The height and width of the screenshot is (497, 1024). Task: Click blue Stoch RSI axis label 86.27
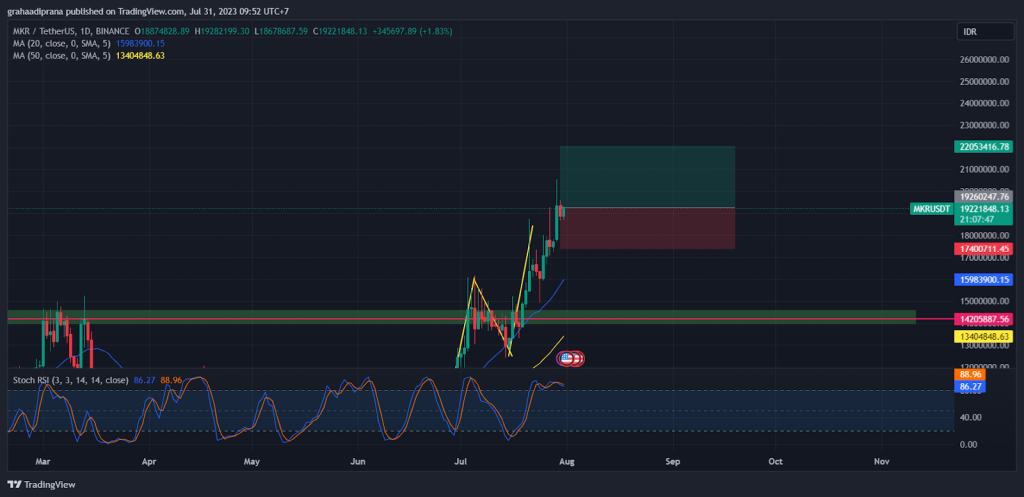[970, 387]
